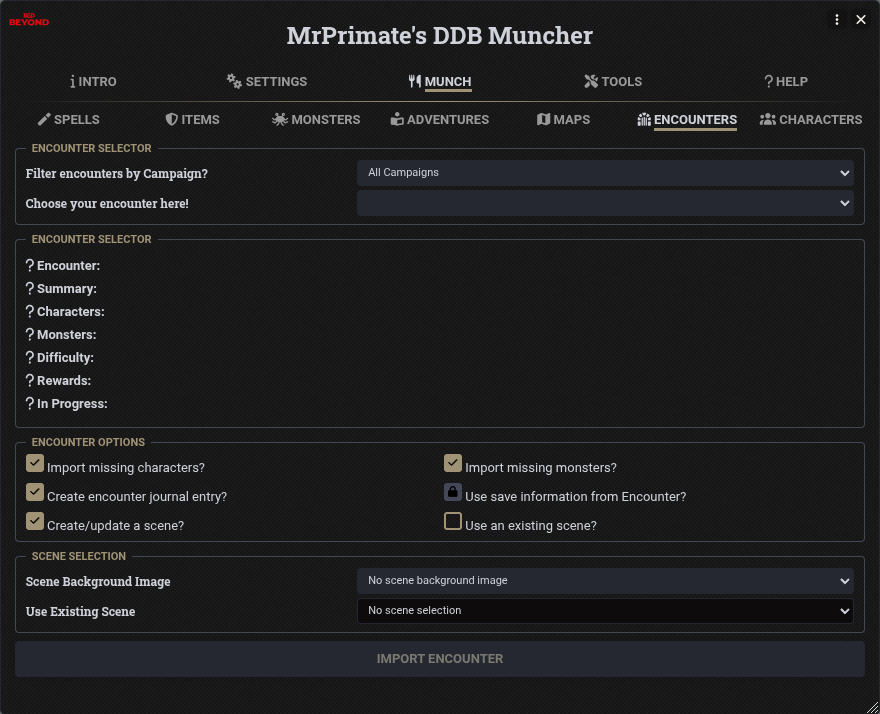This screenshot has height=714, width=880.
Task: Click the question mark beside Difficulty
Action: pos(30,358)
